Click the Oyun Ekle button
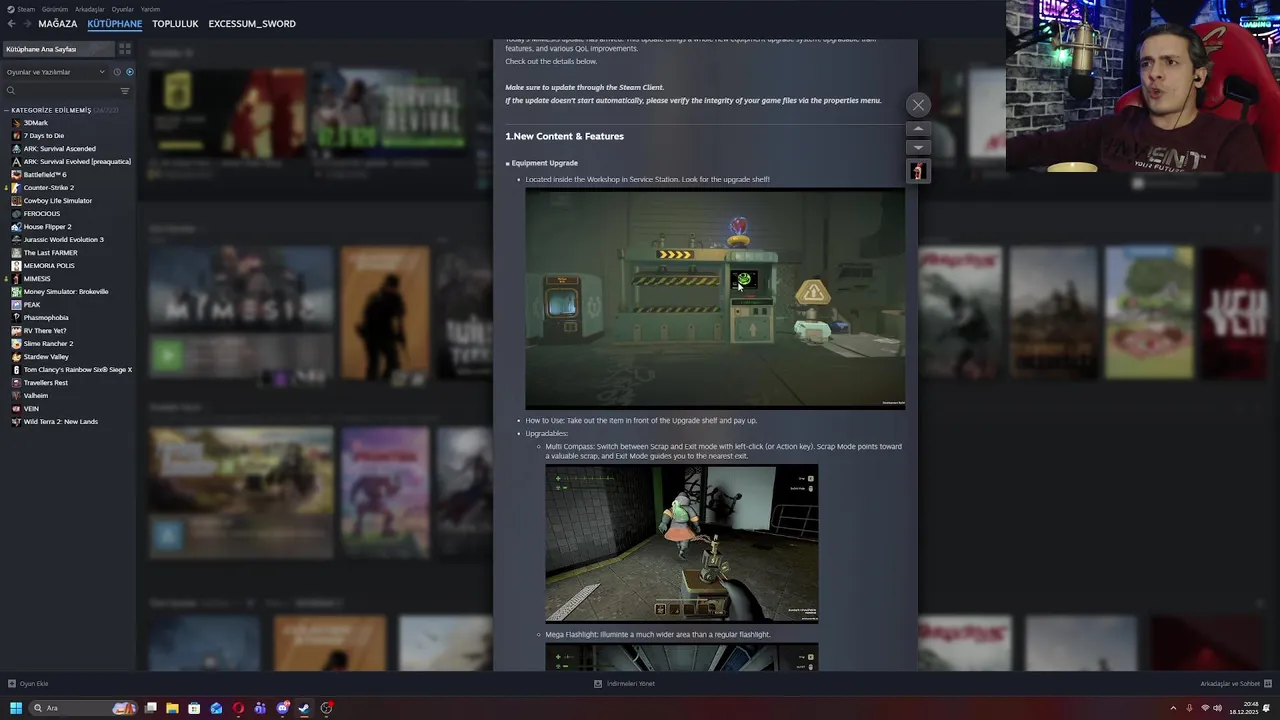Image resolution: width=1280 pixels, height=720 pixels. coord(28,684)
